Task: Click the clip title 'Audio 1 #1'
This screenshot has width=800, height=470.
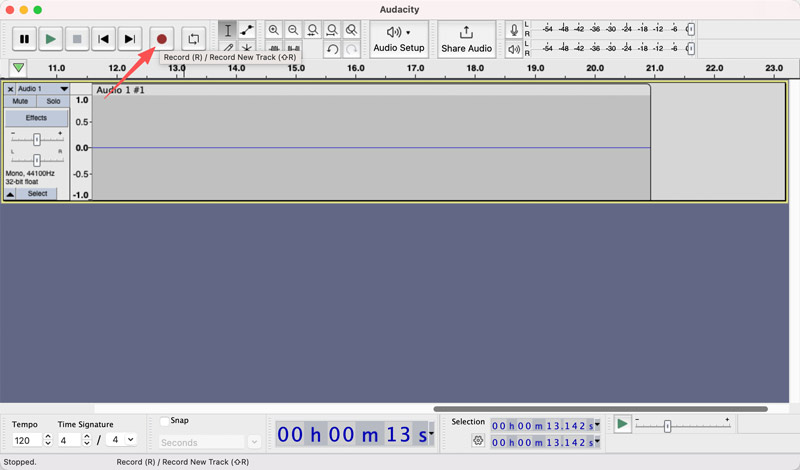Action: coord(120,90)
